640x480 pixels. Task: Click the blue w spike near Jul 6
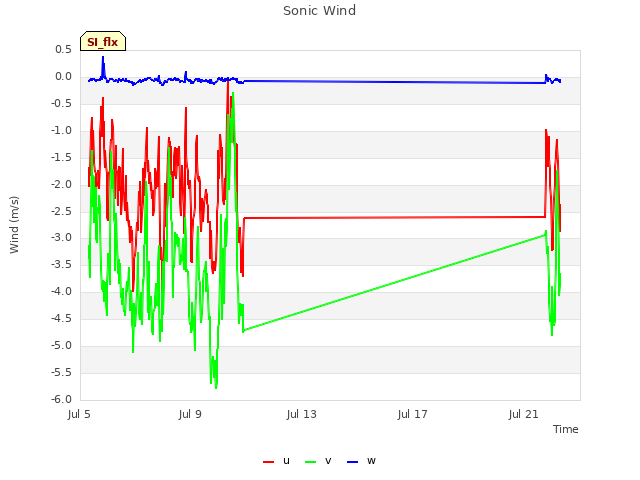coord(103,65)
